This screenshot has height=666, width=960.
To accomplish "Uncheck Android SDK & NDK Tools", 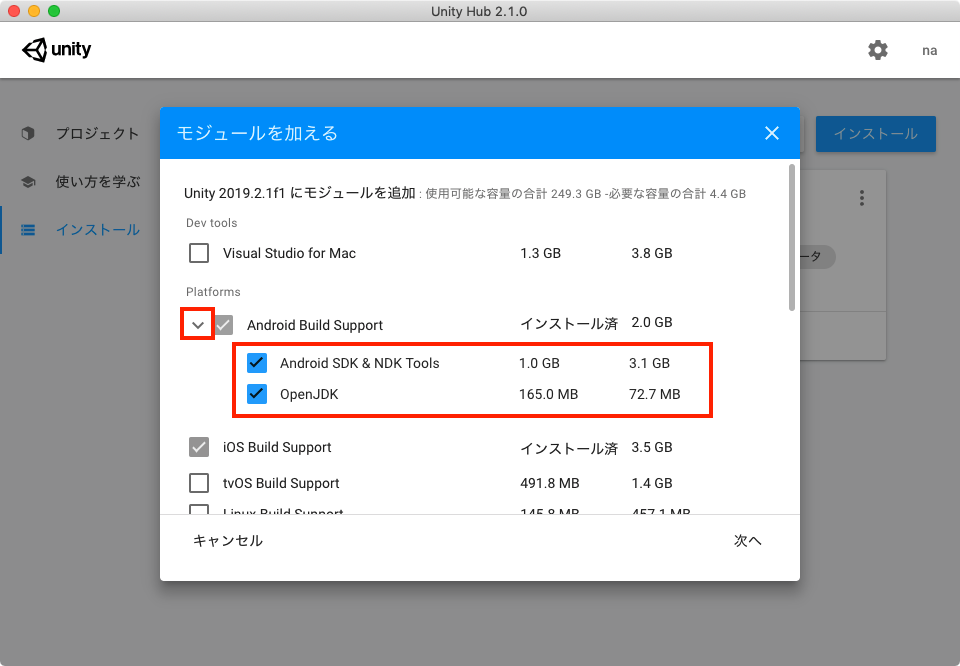I will [x=257, y=363].
